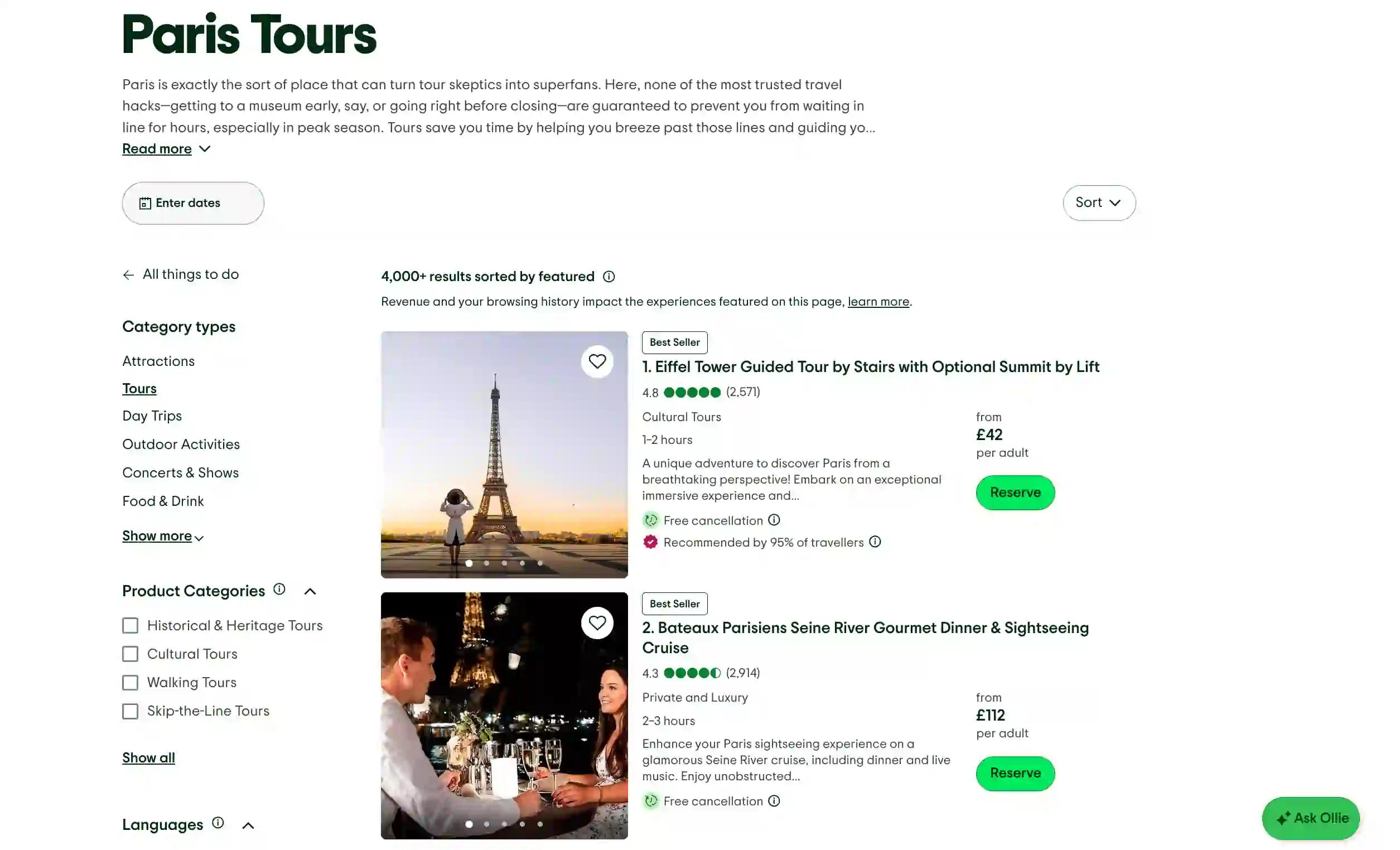The width and height of the screenshot is (1400, 850).
Task: Save the Seine River cruise to favorites
Action: pyautogui.click(x=597, y=622)
